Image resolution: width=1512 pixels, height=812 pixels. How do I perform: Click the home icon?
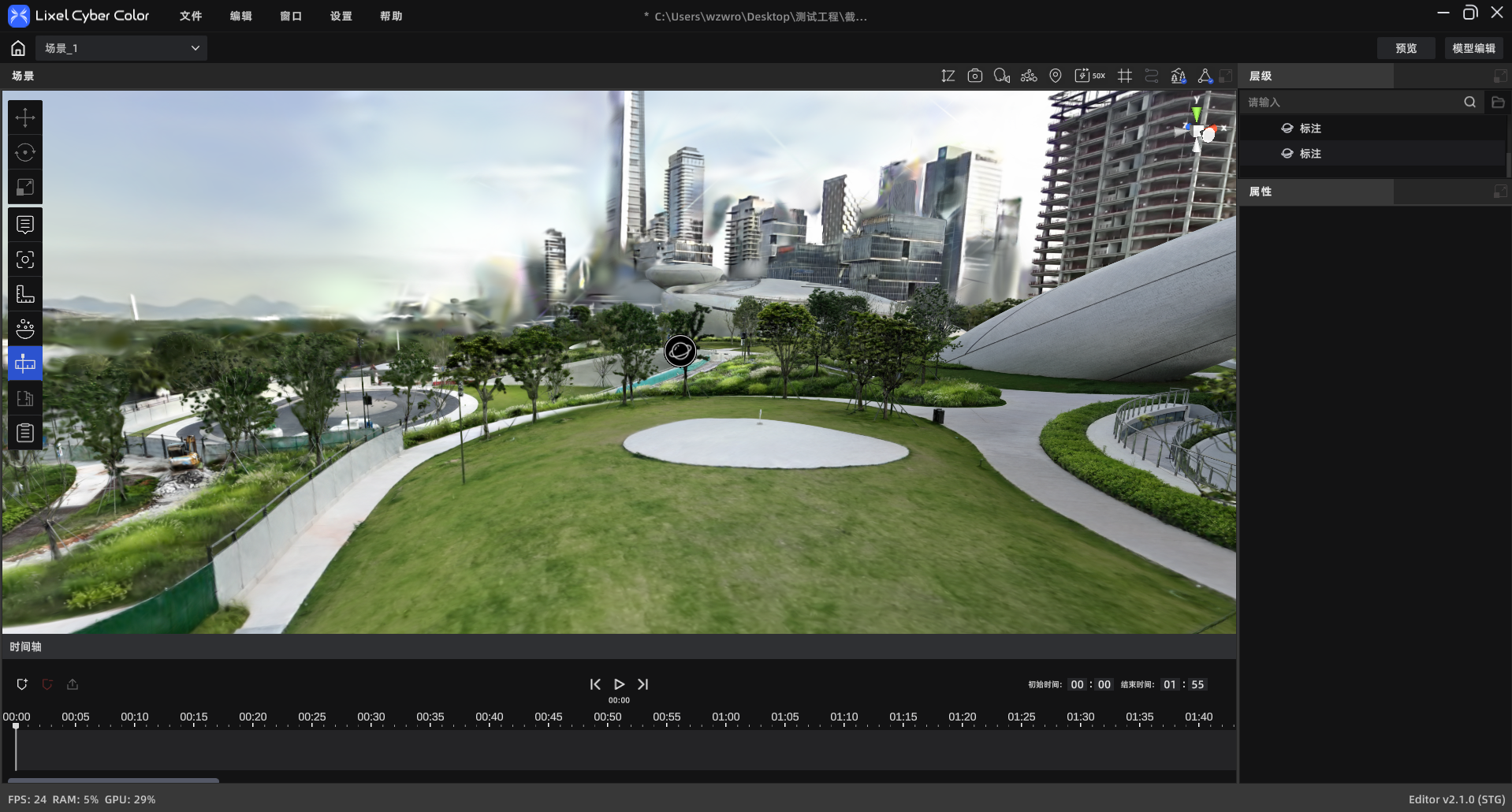[x=18, y=48]
